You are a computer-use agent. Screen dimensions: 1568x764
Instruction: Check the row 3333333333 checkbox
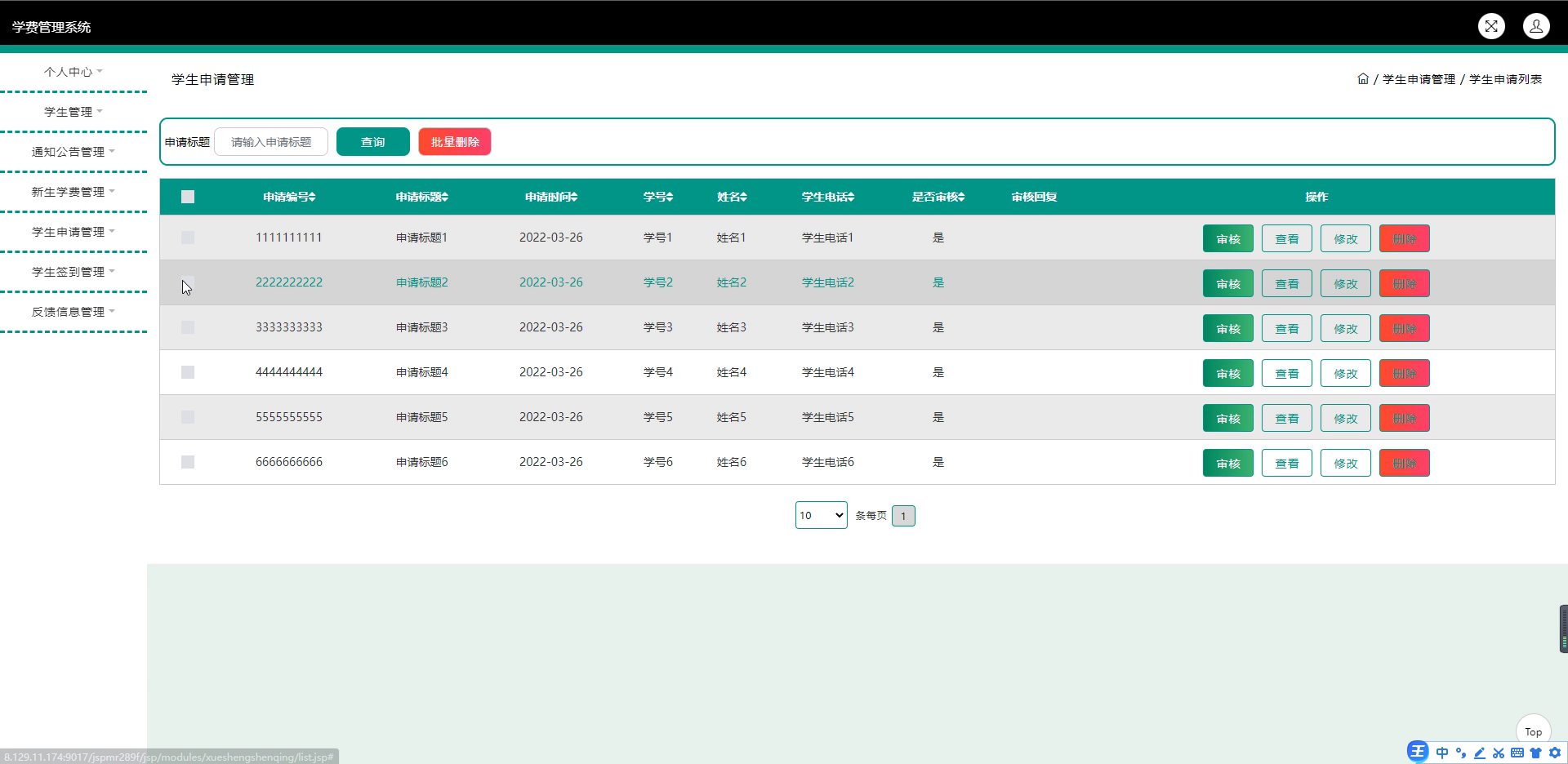188,327
